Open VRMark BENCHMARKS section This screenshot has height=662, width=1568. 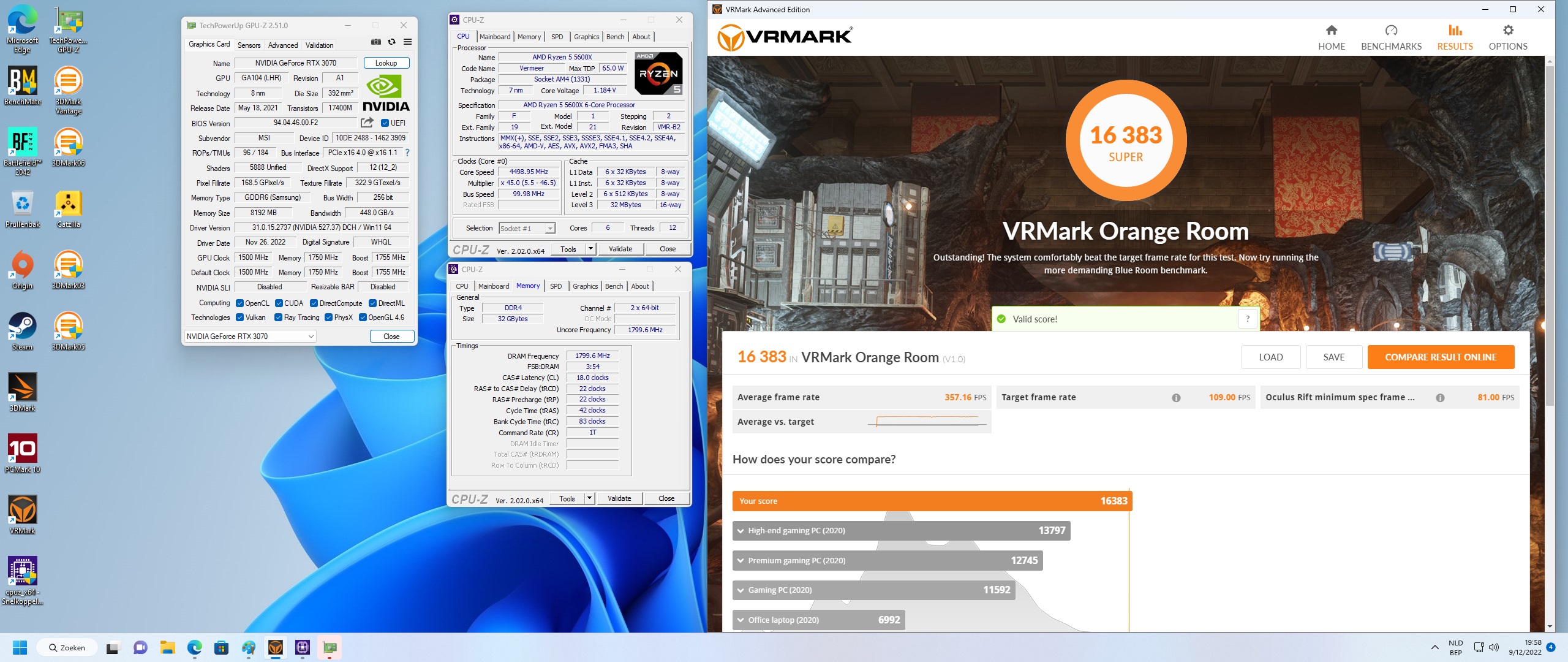point(1391,37)
